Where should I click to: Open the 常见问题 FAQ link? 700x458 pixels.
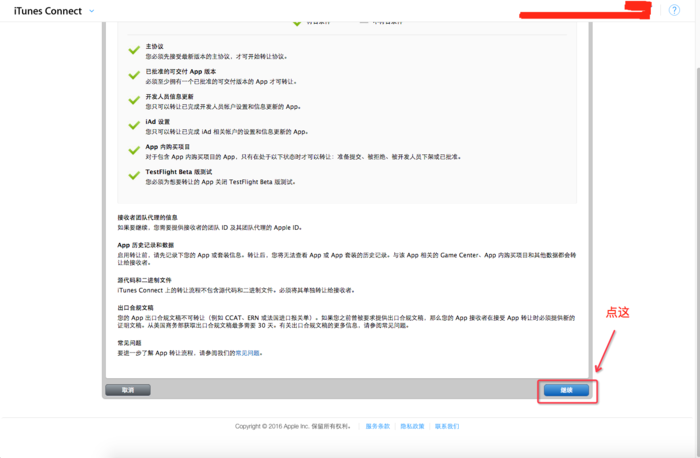[248, 353]
